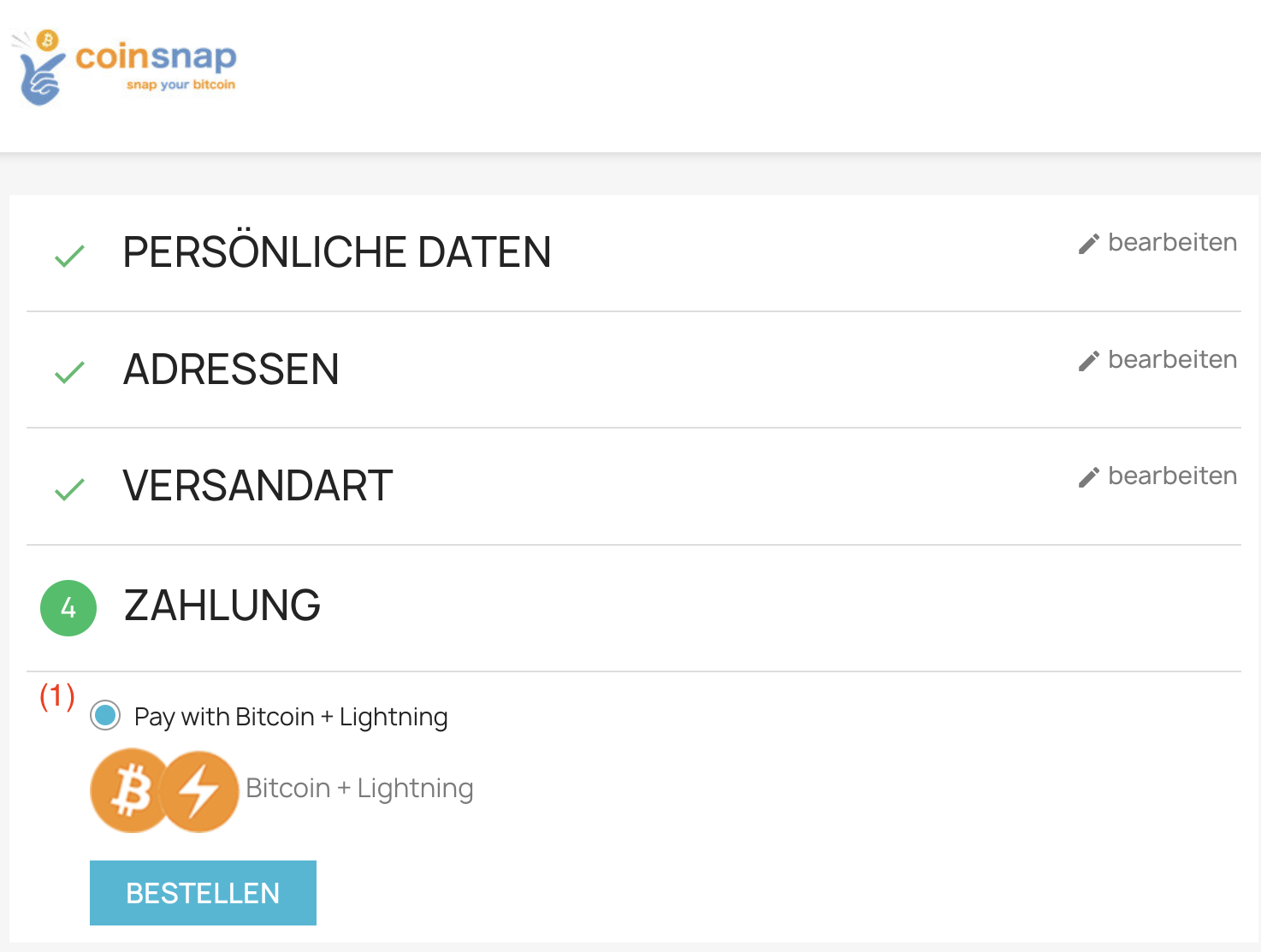
Task: Click bearbeiten link for Versandart
Action: (1172, 476)
